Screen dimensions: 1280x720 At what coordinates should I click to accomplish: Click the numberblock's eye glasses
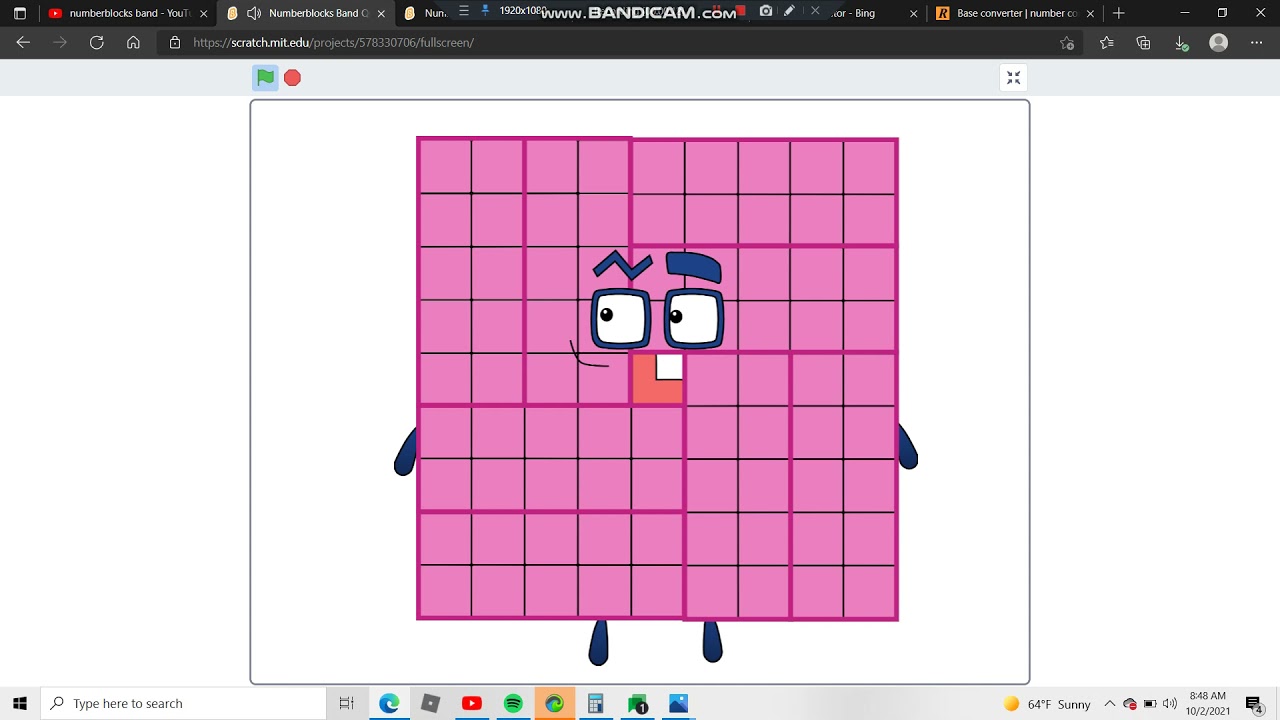(657, 318)
